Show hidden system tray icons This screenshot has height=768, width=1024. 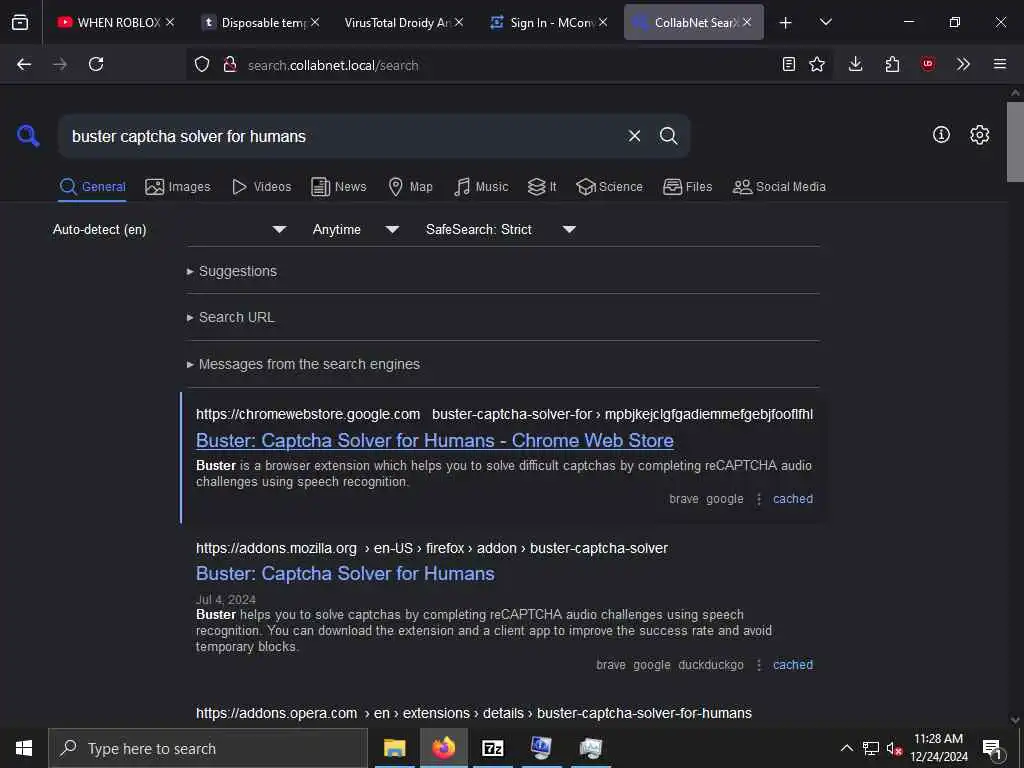846,748
